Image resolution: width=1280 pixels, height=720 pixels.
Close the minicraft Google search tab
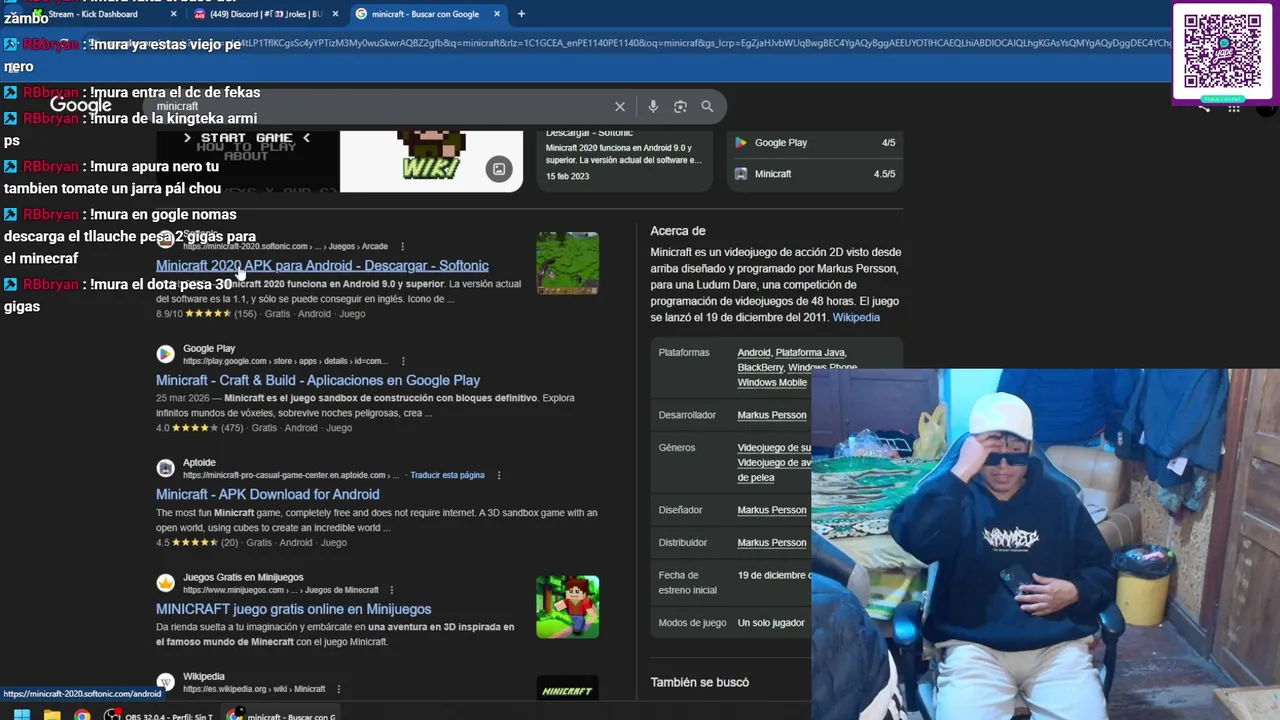coord(498,14)
